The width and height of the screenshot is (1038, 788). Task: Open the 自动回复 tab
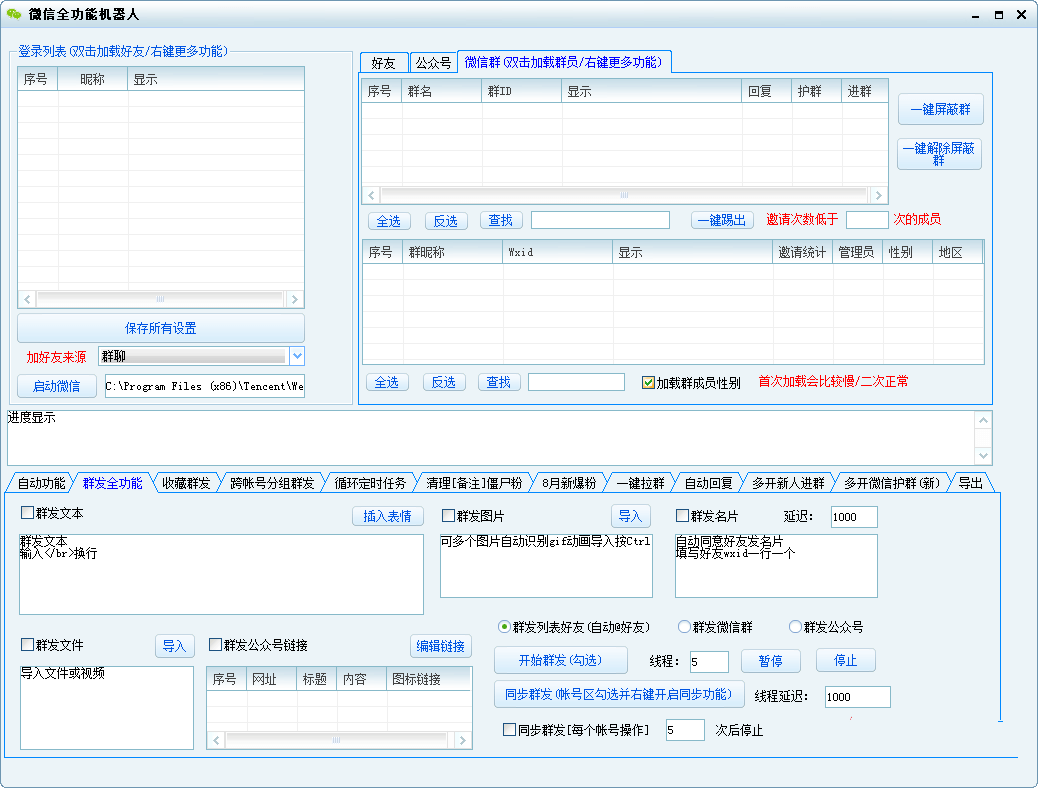pos(708,483)
